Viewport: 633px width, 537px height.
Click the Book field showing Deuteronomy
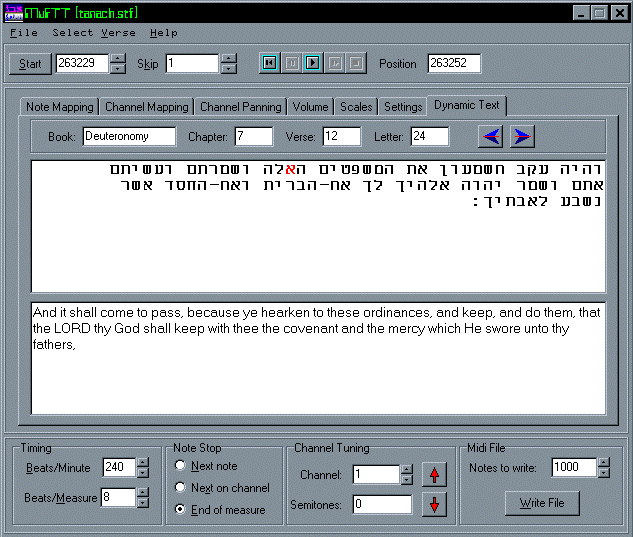129,136
